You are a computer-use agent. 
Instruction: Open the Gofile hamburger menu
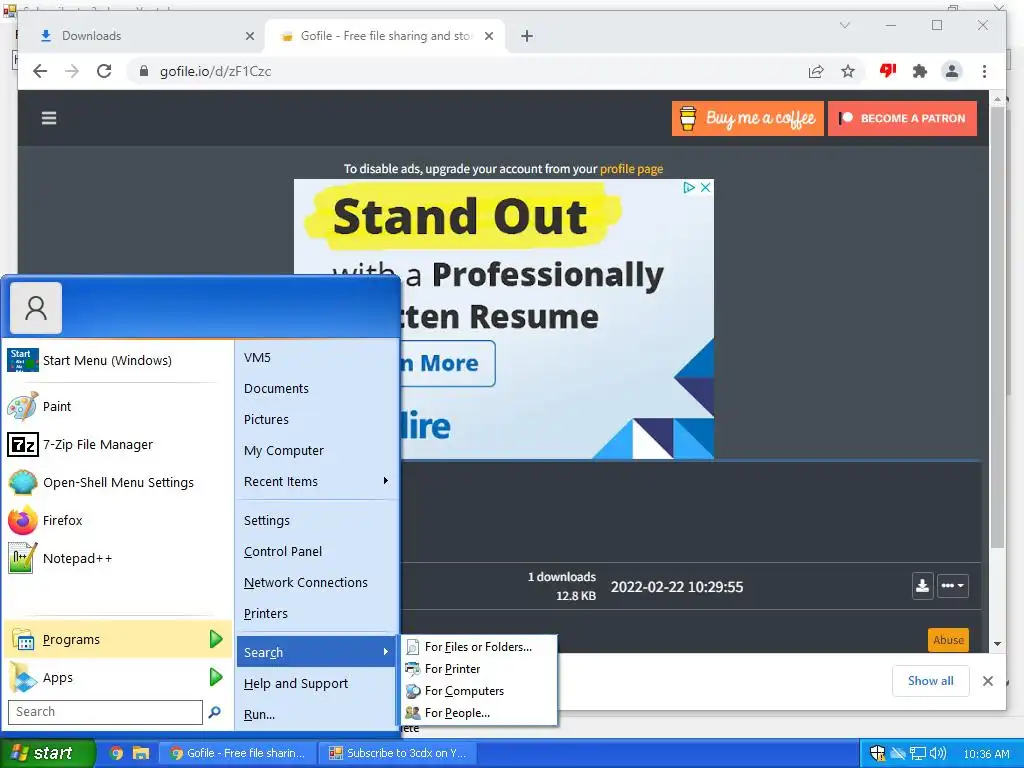(x=49, y=118)
